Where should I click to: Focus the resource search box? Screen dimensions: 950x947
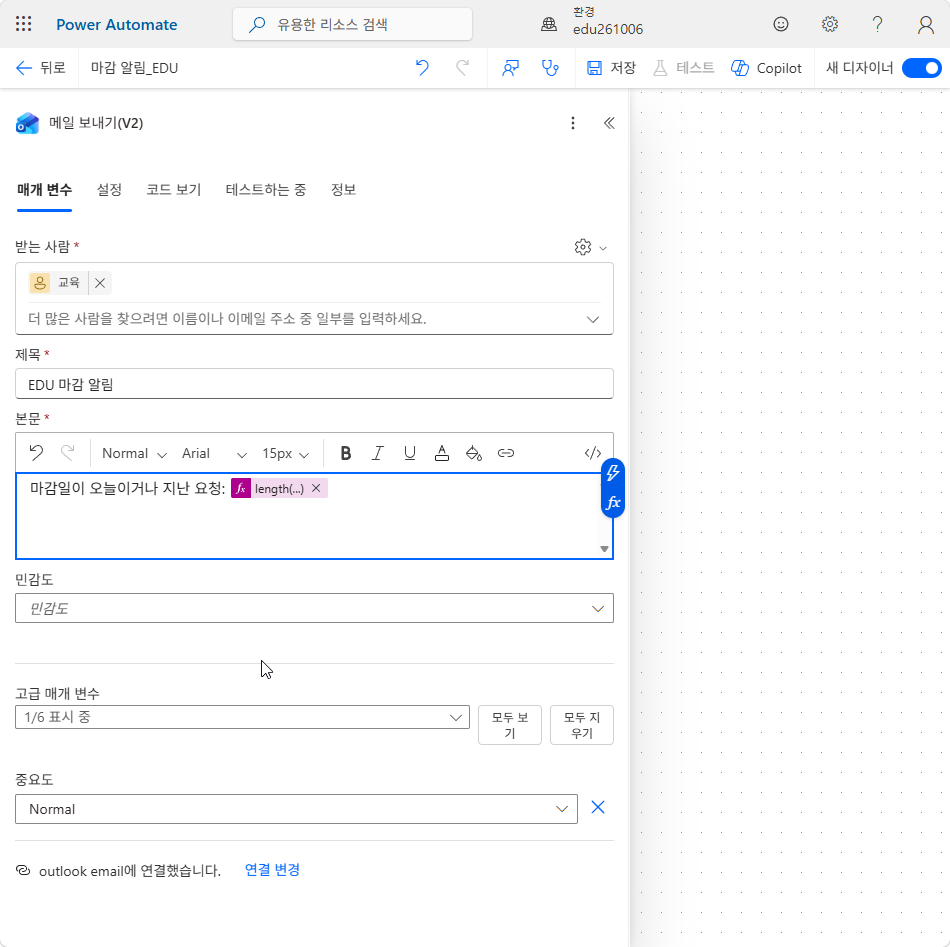pyautogui.click(x=352, y=24)
